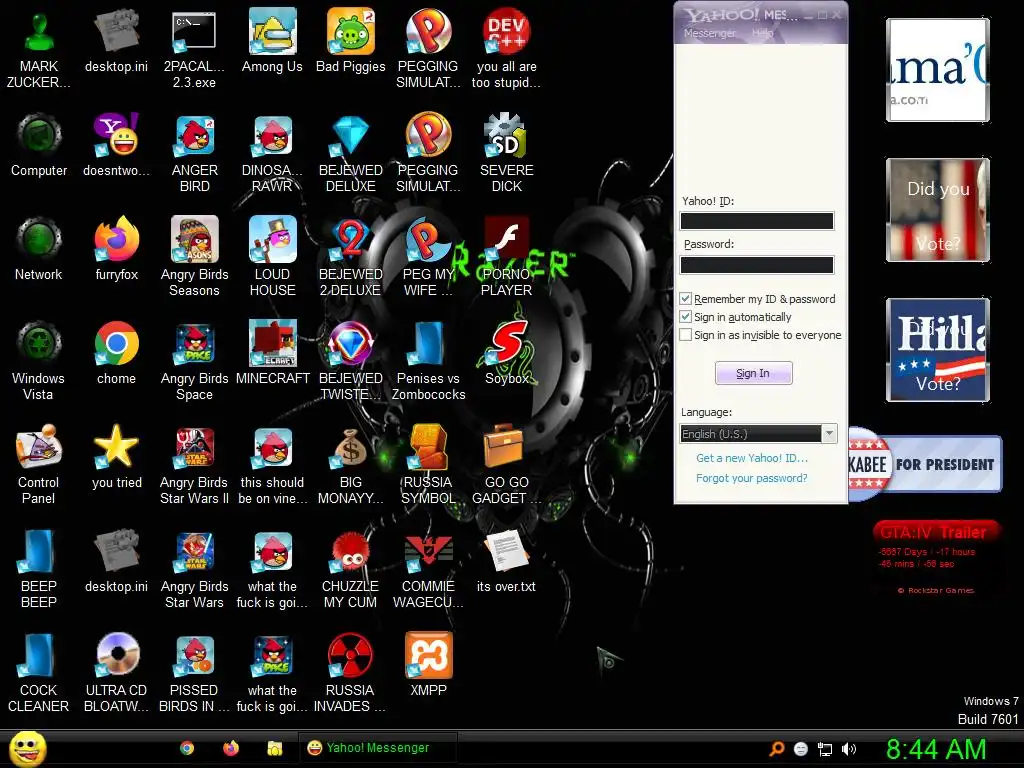Switch to Yahoo! Messenger taskbar button
Image resolution: width=1024 pixels, height=768 pixels.
377,748
